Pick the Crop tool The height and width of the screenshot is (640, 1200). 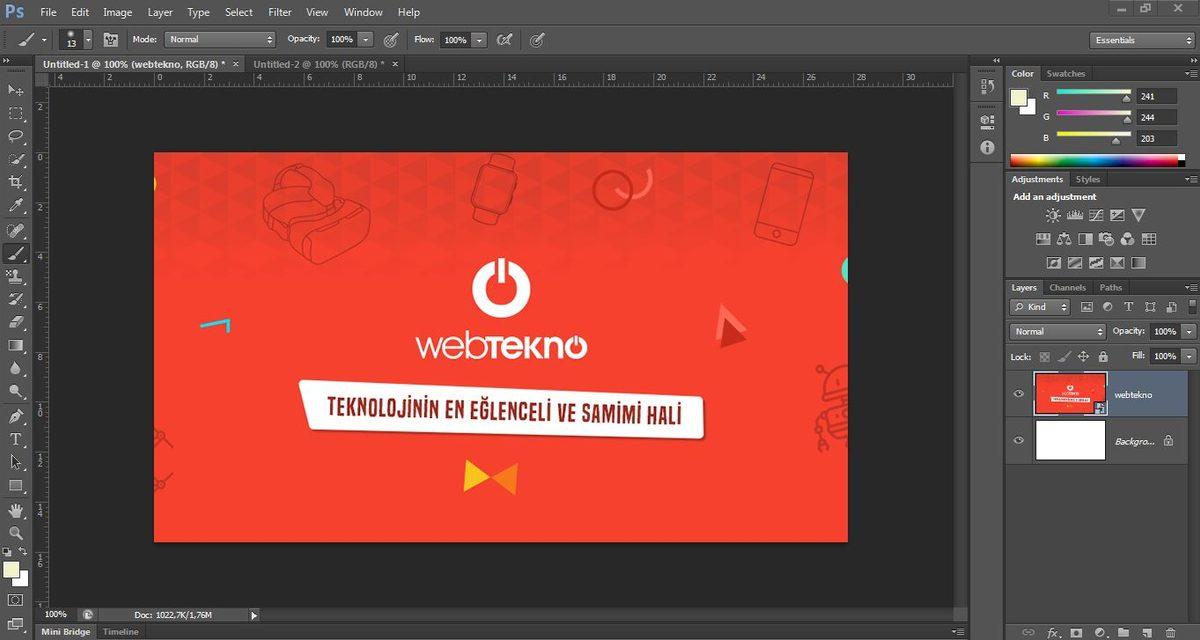[x=16, y=182]
